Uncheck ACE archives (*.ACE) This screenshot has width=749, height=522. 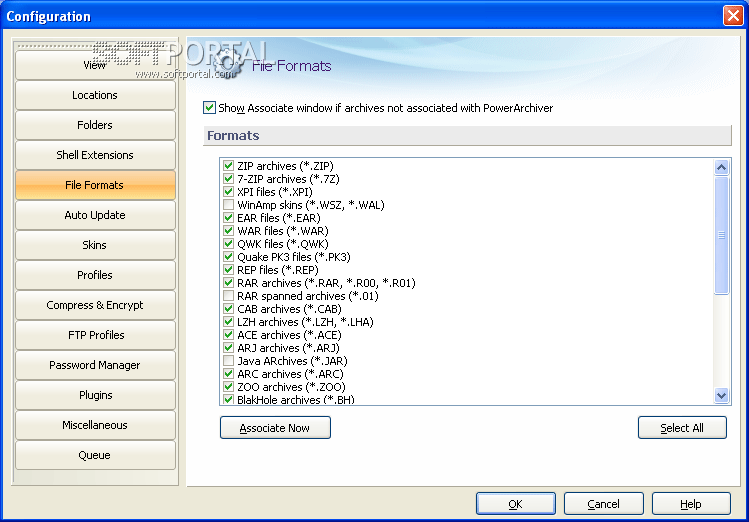click(228, 335)
